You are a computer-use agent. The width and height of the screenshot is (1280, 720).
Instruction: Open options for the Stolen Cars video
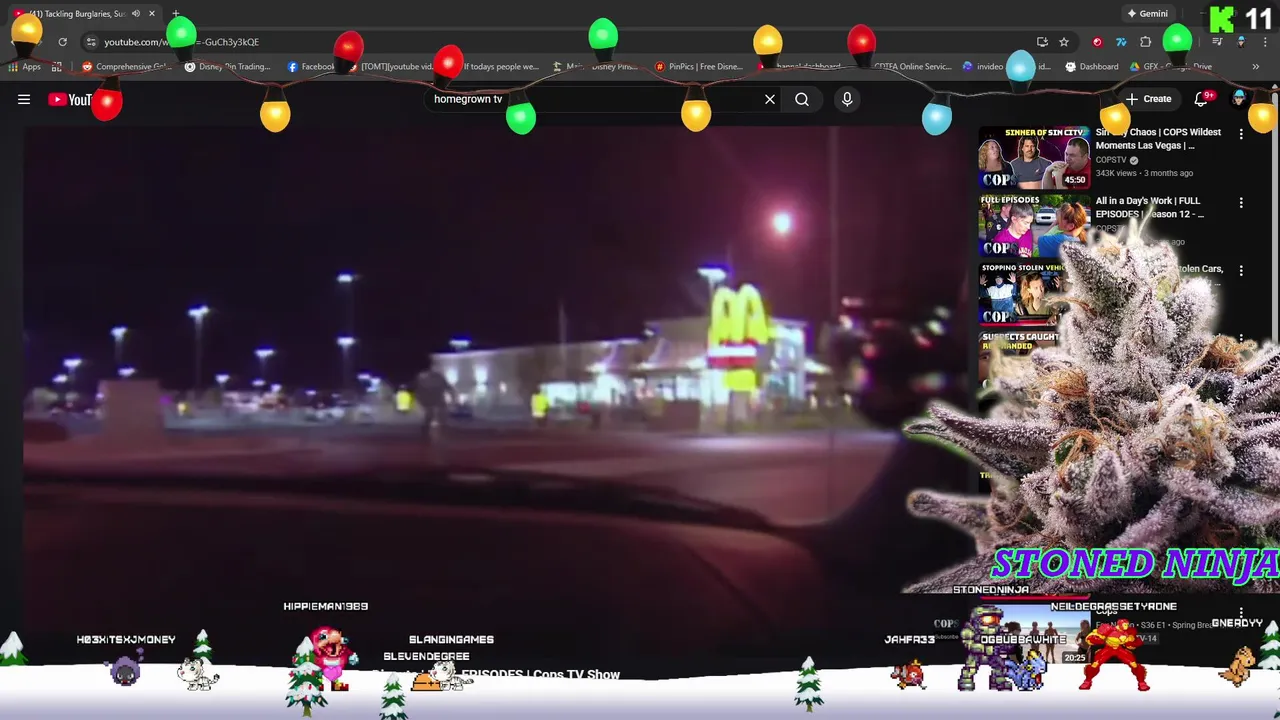1241,271
